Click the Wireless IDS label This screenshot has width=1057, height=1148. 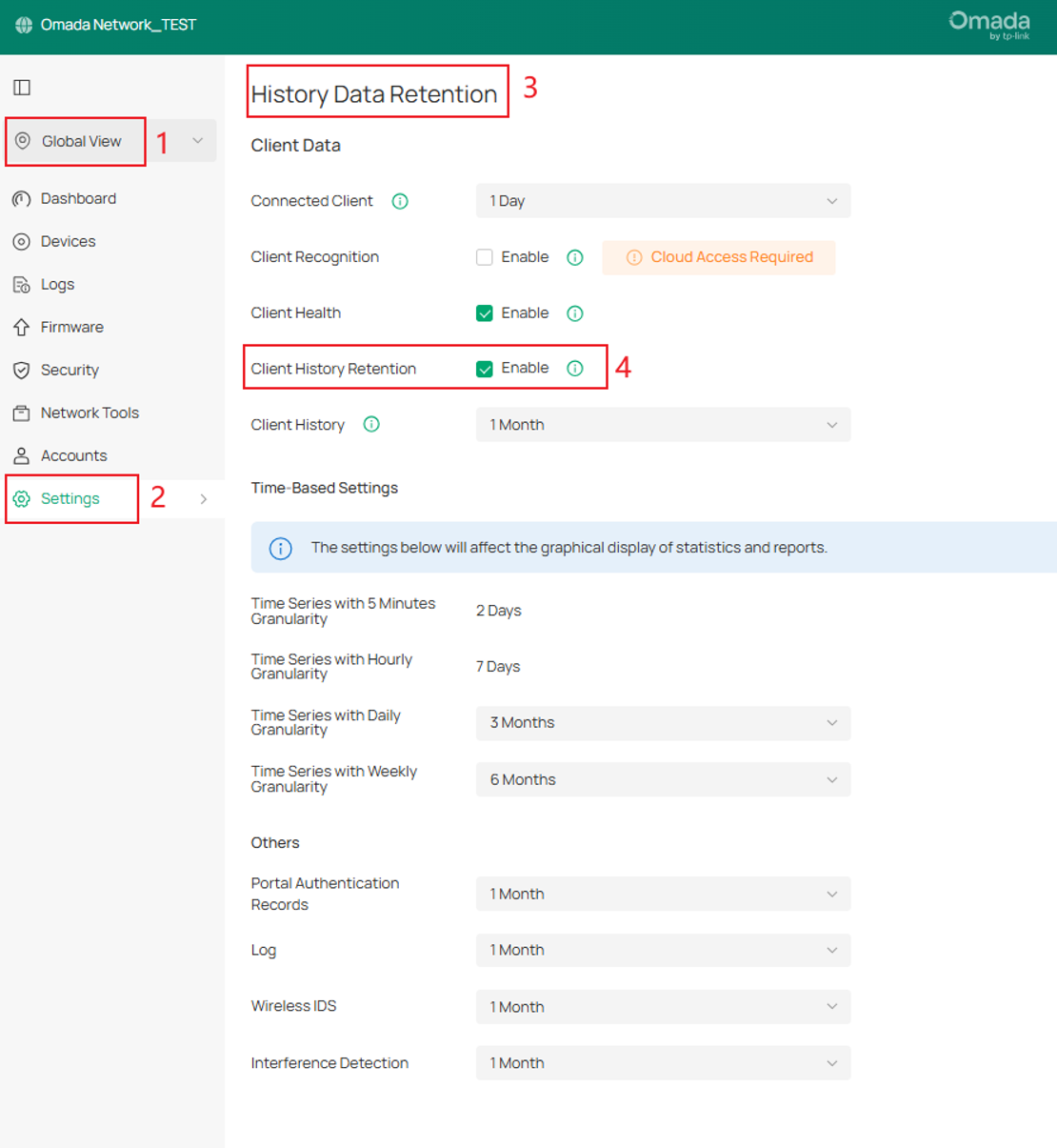(x=293, y=1006)
